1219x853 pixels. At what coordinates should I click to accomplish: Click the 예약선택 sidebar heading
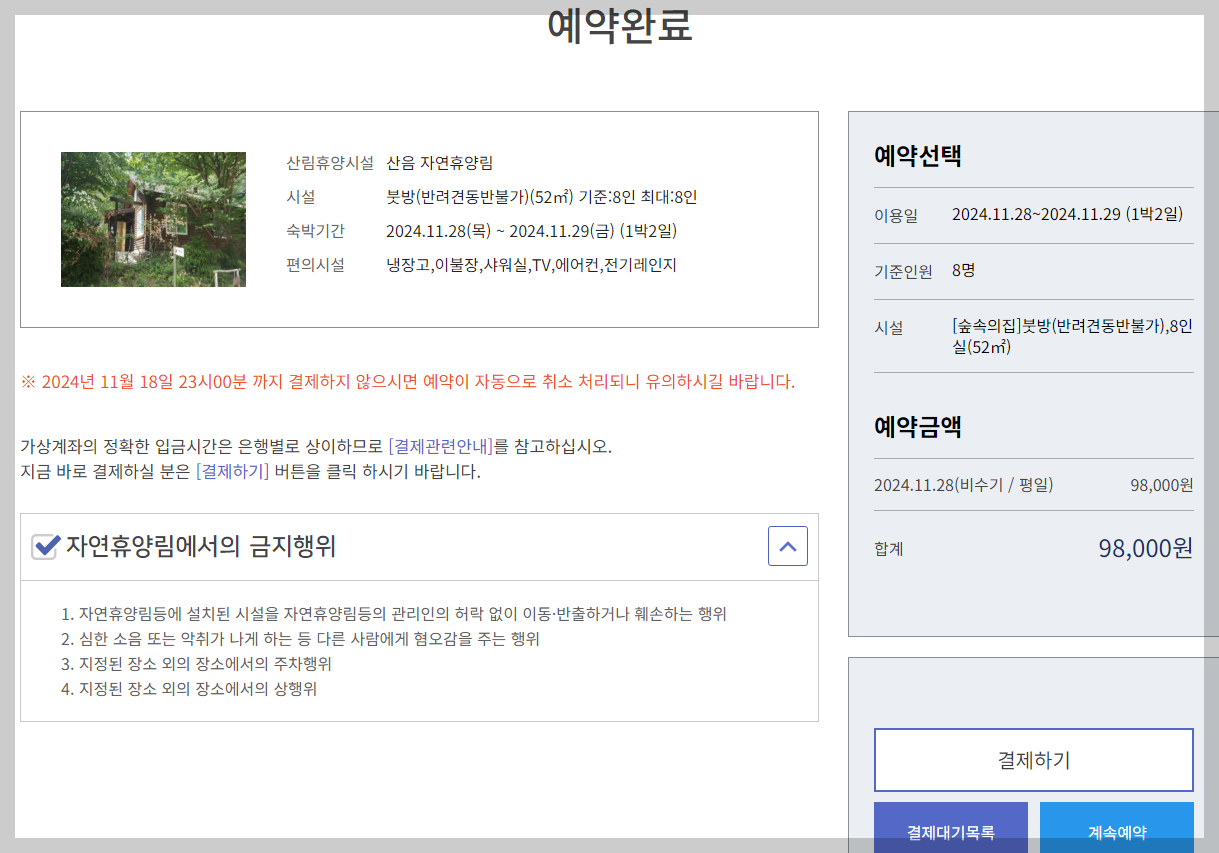click(918, 156)
